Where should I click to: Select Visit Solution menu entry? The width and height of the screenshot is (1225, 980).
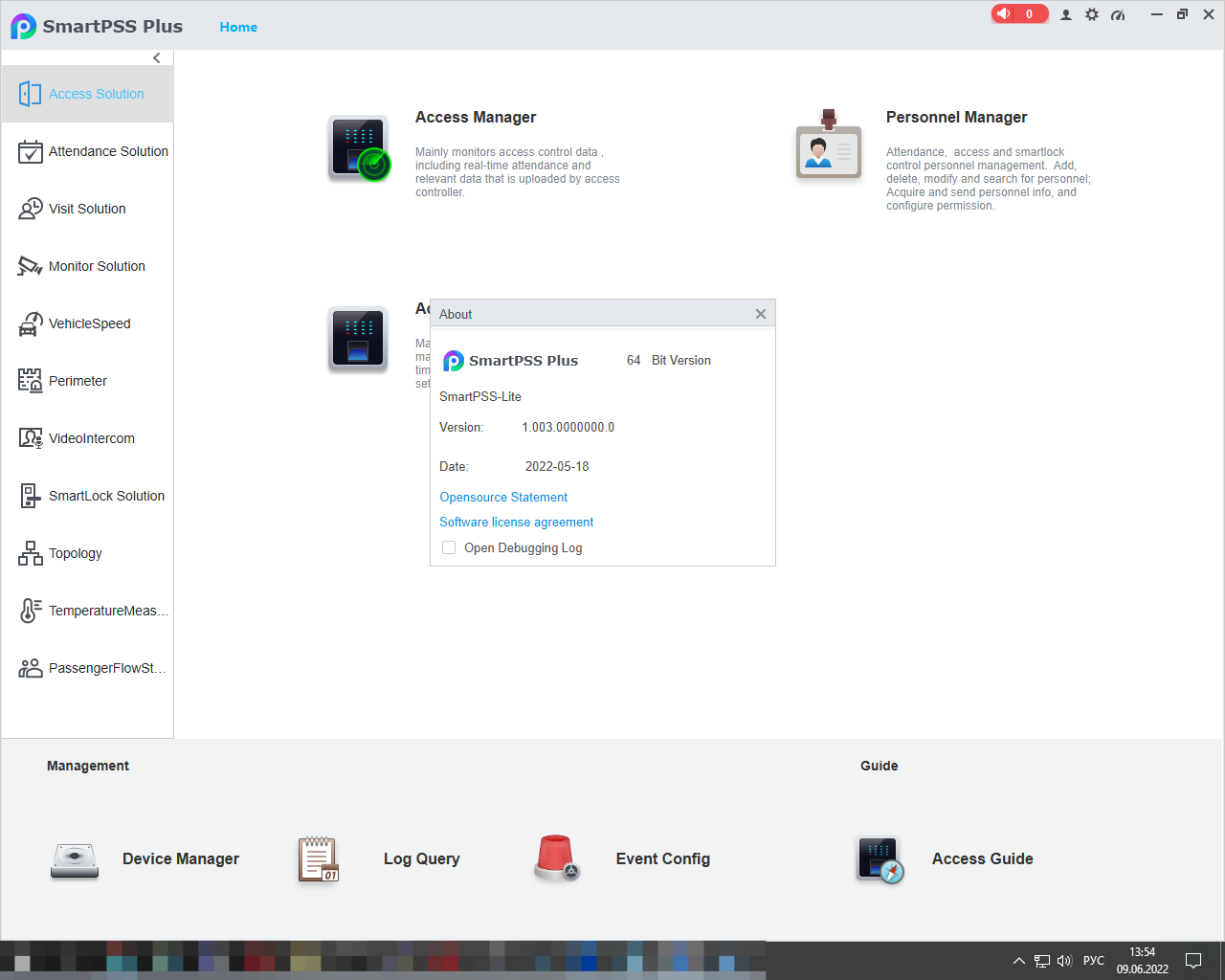87,209
